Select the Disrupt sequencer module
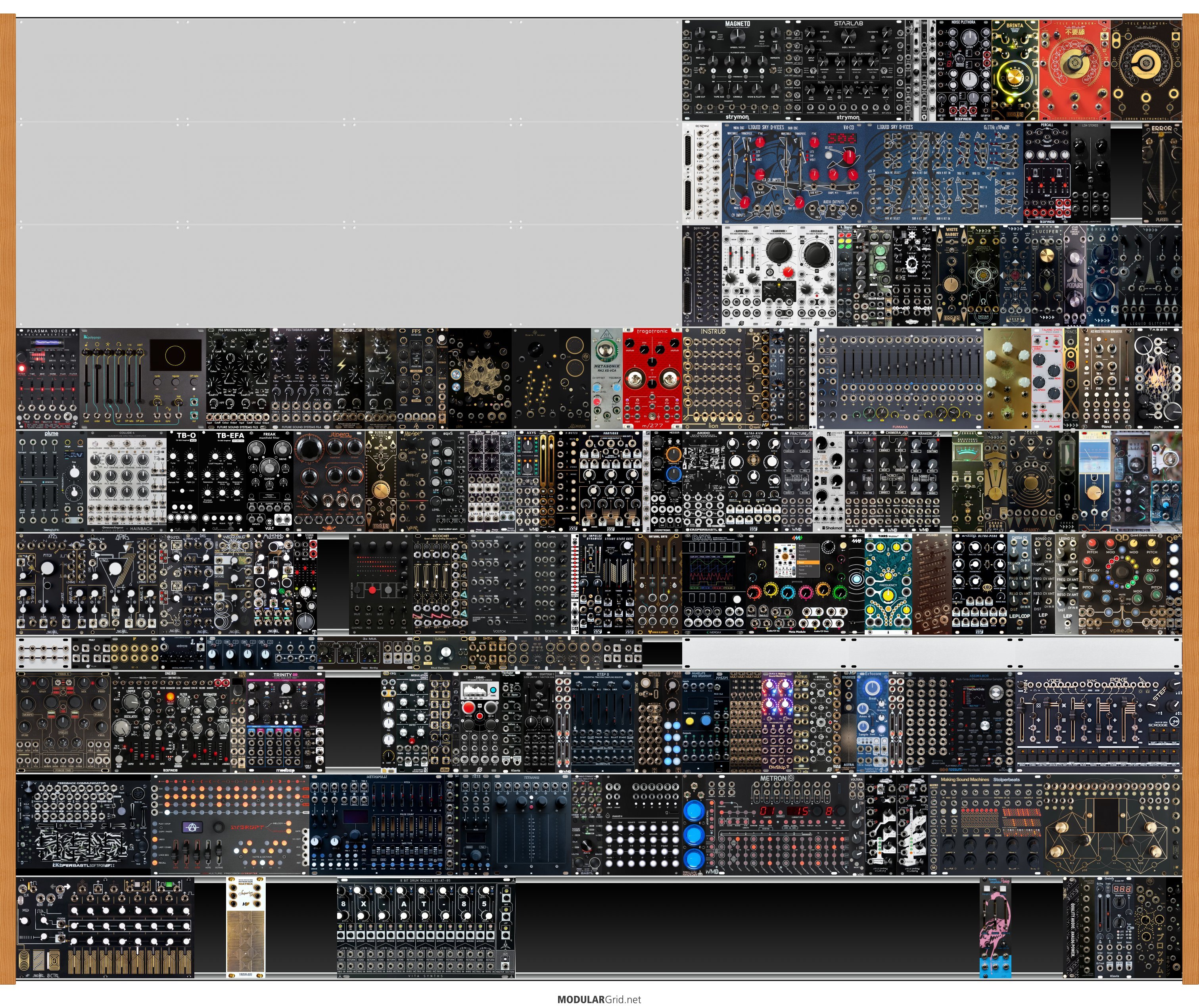The height and width of the screenshot is (1008, 1199). (230, 825)
